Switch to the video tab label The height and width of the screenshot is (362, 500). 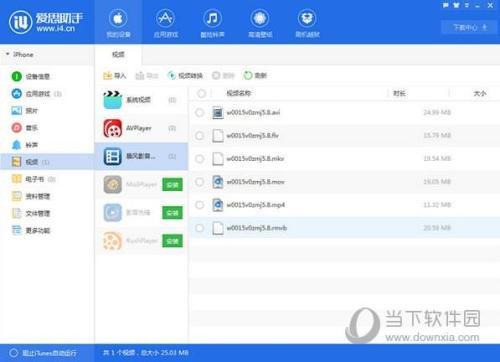[x=118, y=54]
